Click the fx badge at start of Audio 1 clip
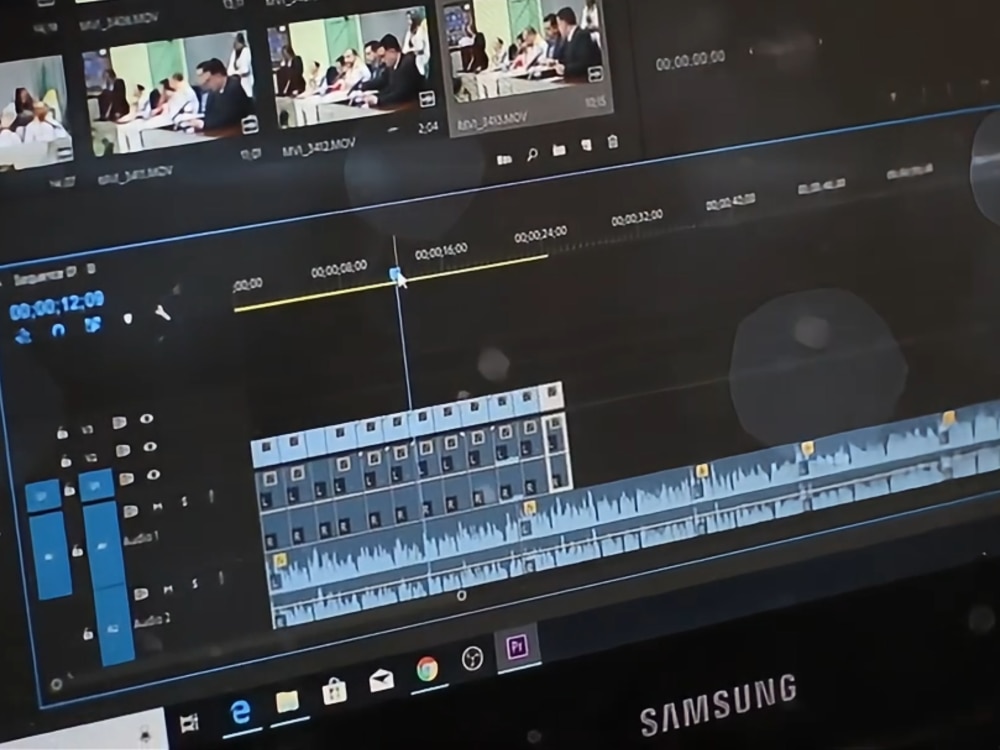This screenshot has height=750, width=1000. click(279, 560)
